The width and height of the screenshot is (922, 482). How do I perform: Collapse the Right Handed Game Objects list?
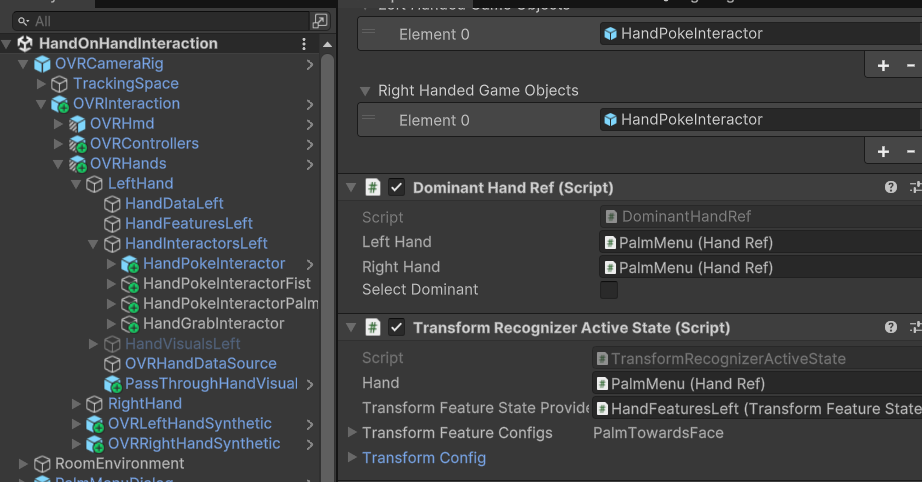point(365,91)
